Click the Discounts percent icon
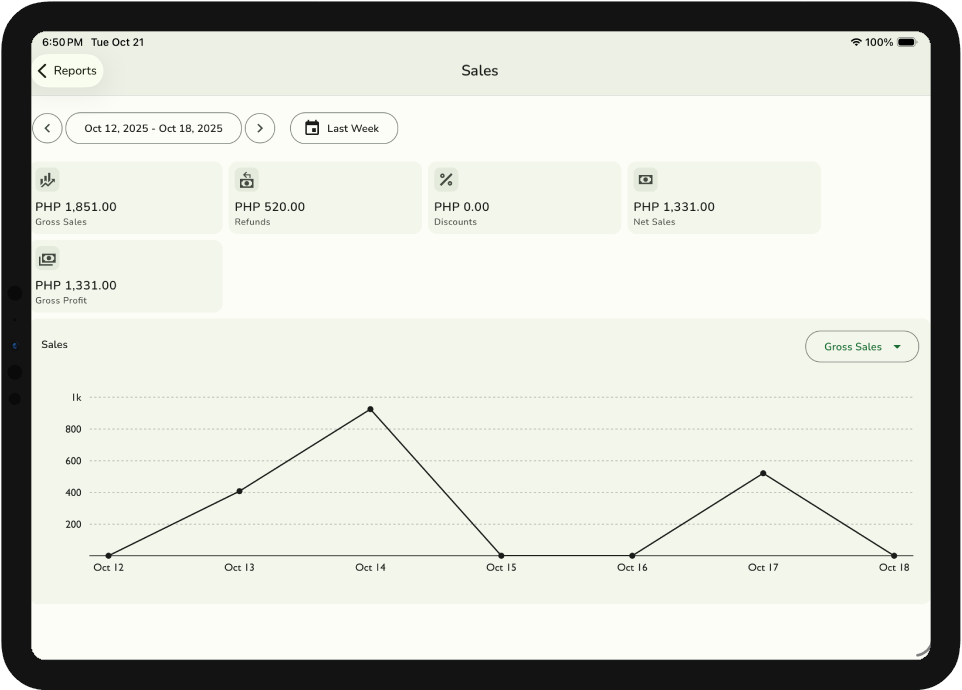 point(446,180)
